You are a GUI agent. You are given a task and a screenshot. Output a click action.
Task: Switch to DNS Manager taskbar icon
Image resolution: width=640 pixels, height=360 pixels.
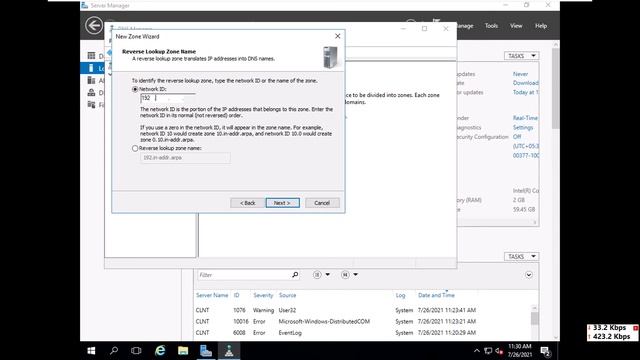229,351
